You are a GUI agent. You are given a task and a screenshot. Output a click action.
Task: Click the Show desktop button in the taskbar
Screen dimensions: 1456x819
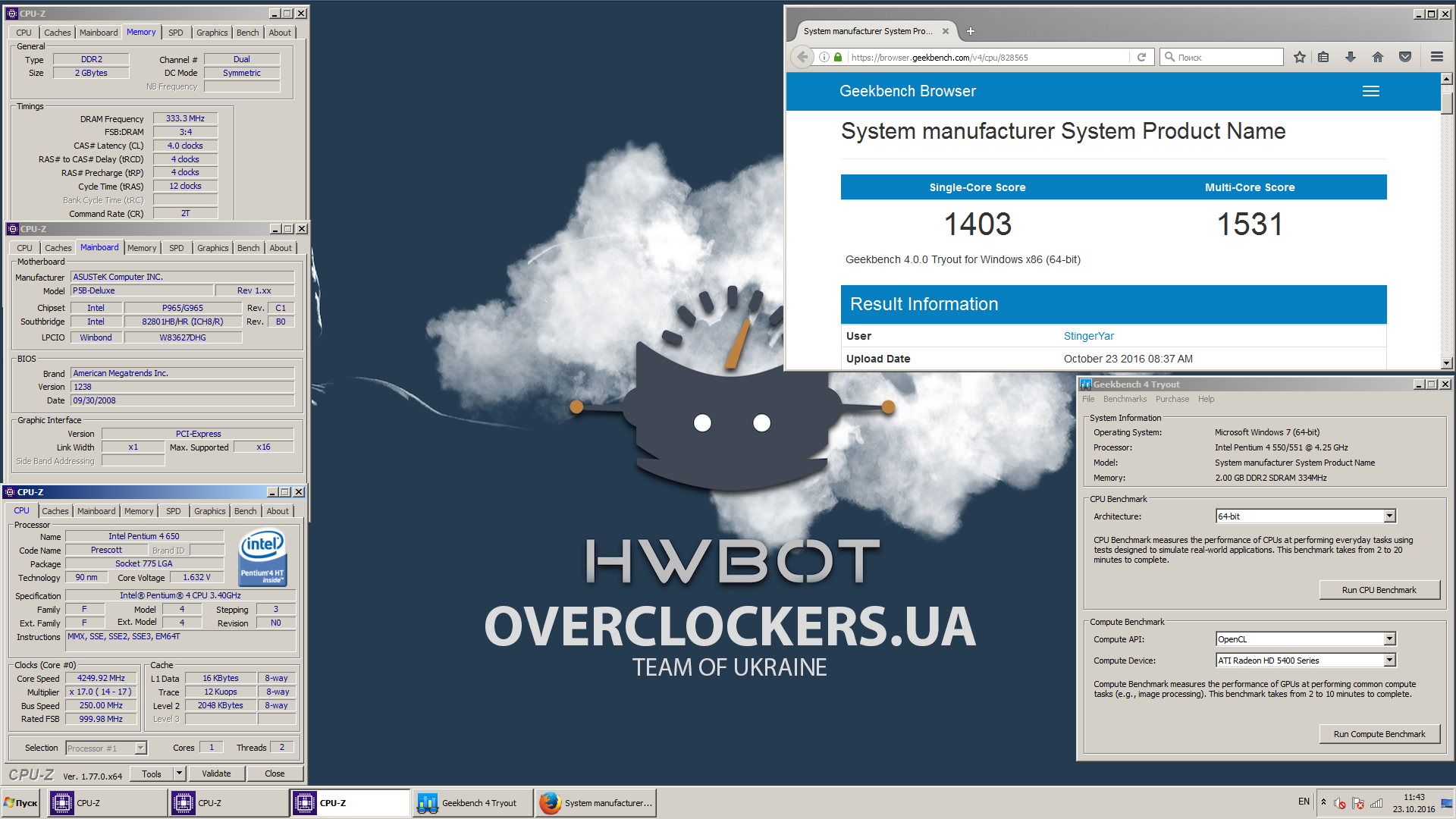pos(1447,803)
